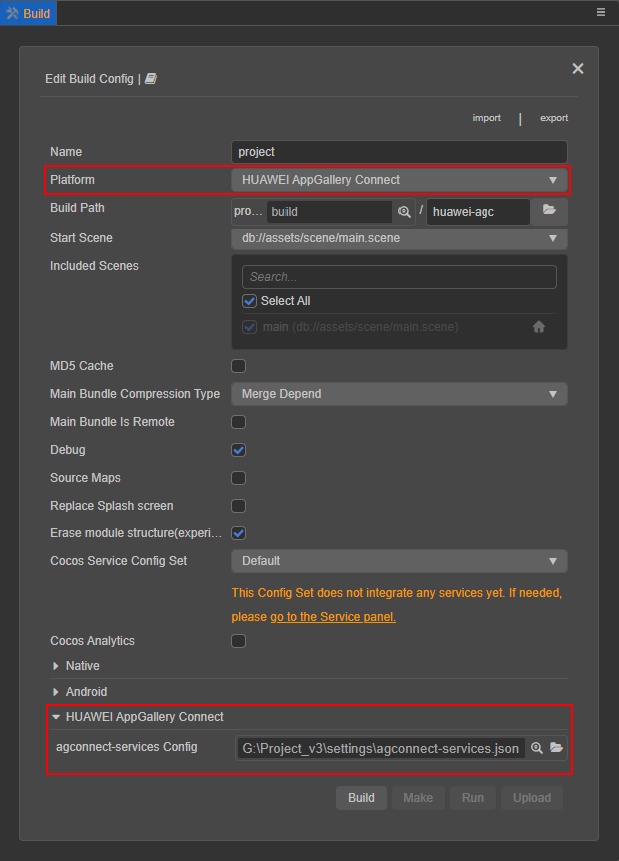Expand the Android section
The height and width of the screenshot is (861, 619).
click(55, 692)
